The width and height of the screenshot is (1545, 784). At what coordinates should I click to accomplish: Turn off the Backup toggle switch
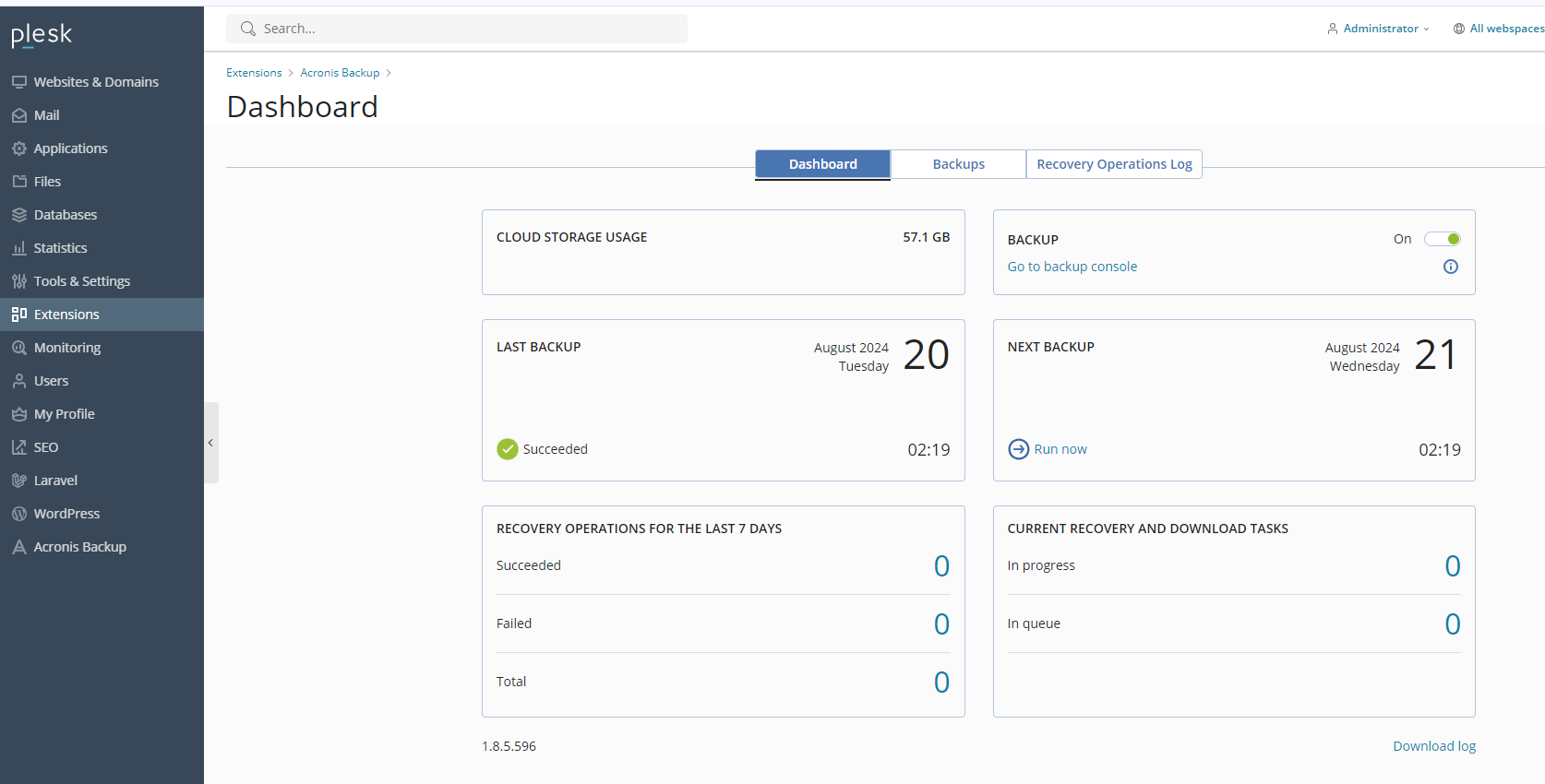coord(1443,239)
